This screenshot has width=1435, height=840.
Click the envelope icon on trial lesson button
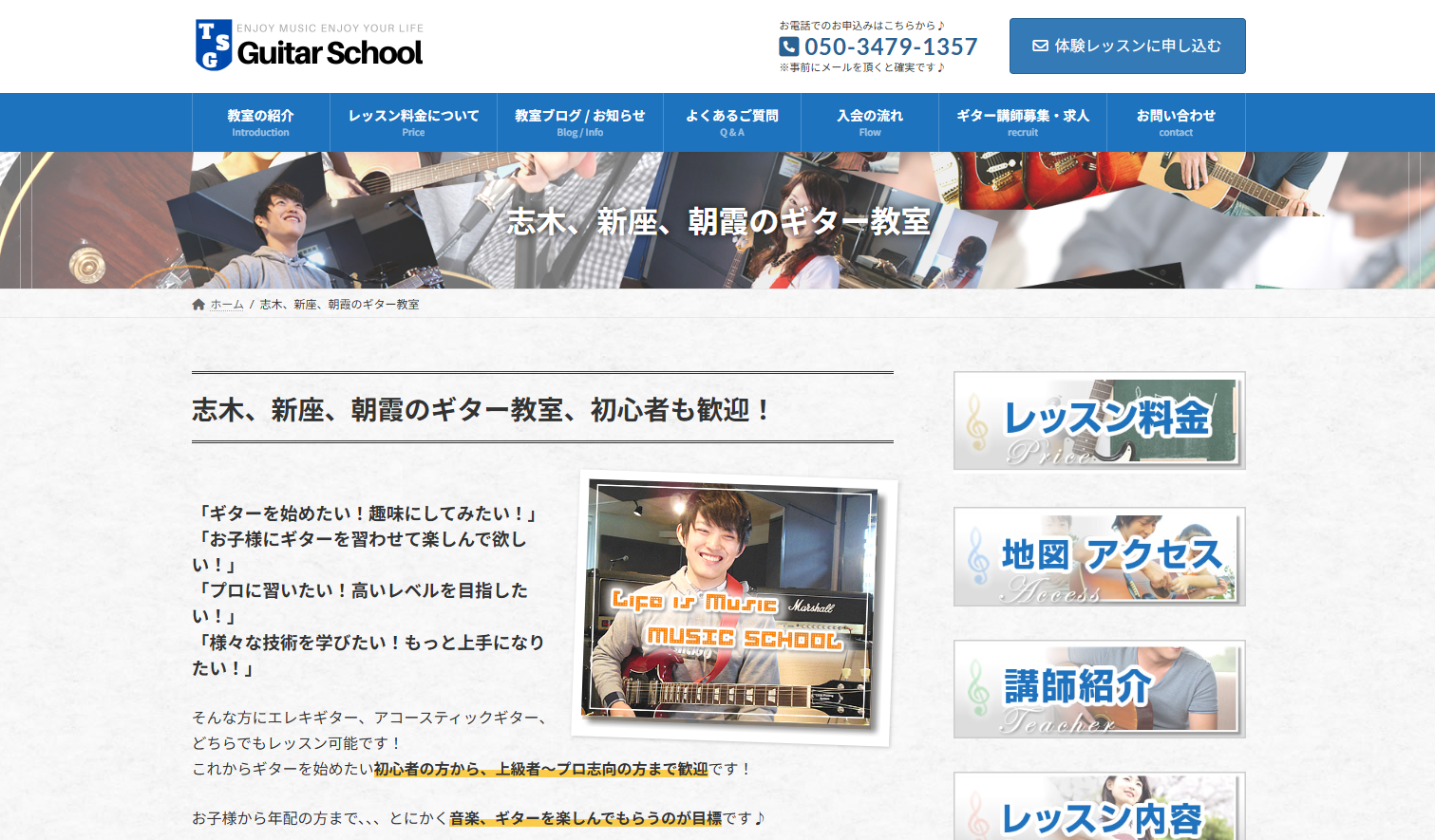pyautogui.click(x=1040, y=46)
